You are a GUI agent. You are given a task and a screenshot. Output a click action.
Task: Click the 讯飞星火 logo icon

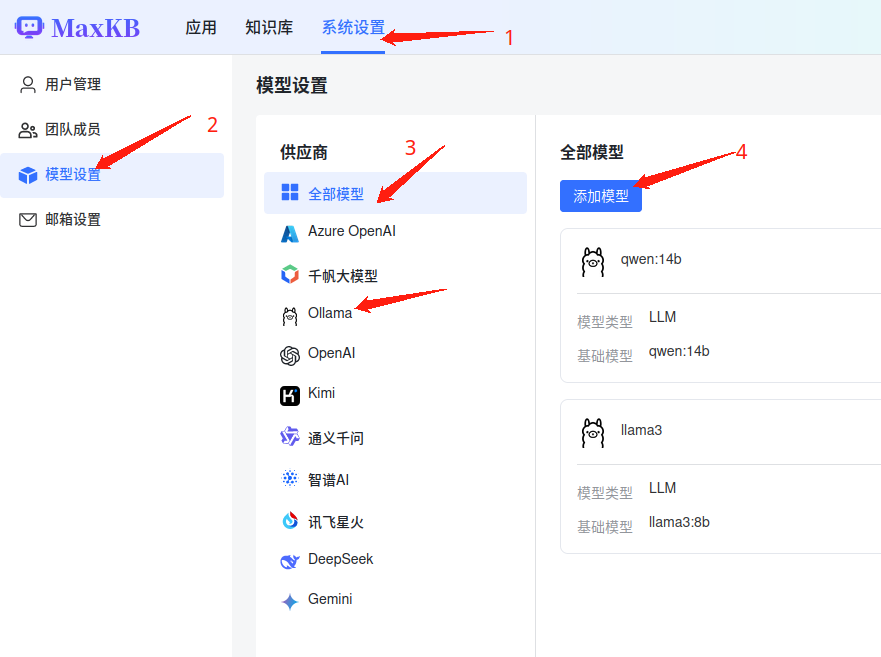click(x=290, y=520)
